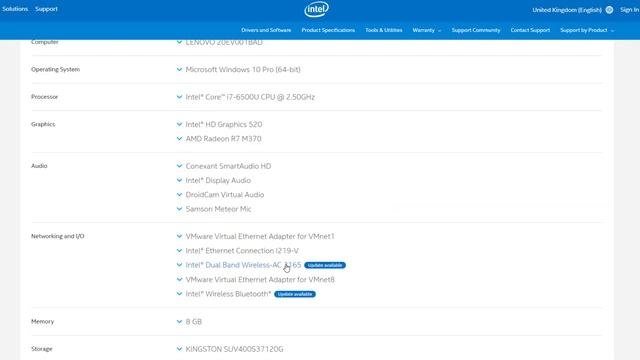Viewport: 640px width, 360px height.
Task: Expand Intel Ethernet Connection I219-V details
Action: (x=179, y=250)
